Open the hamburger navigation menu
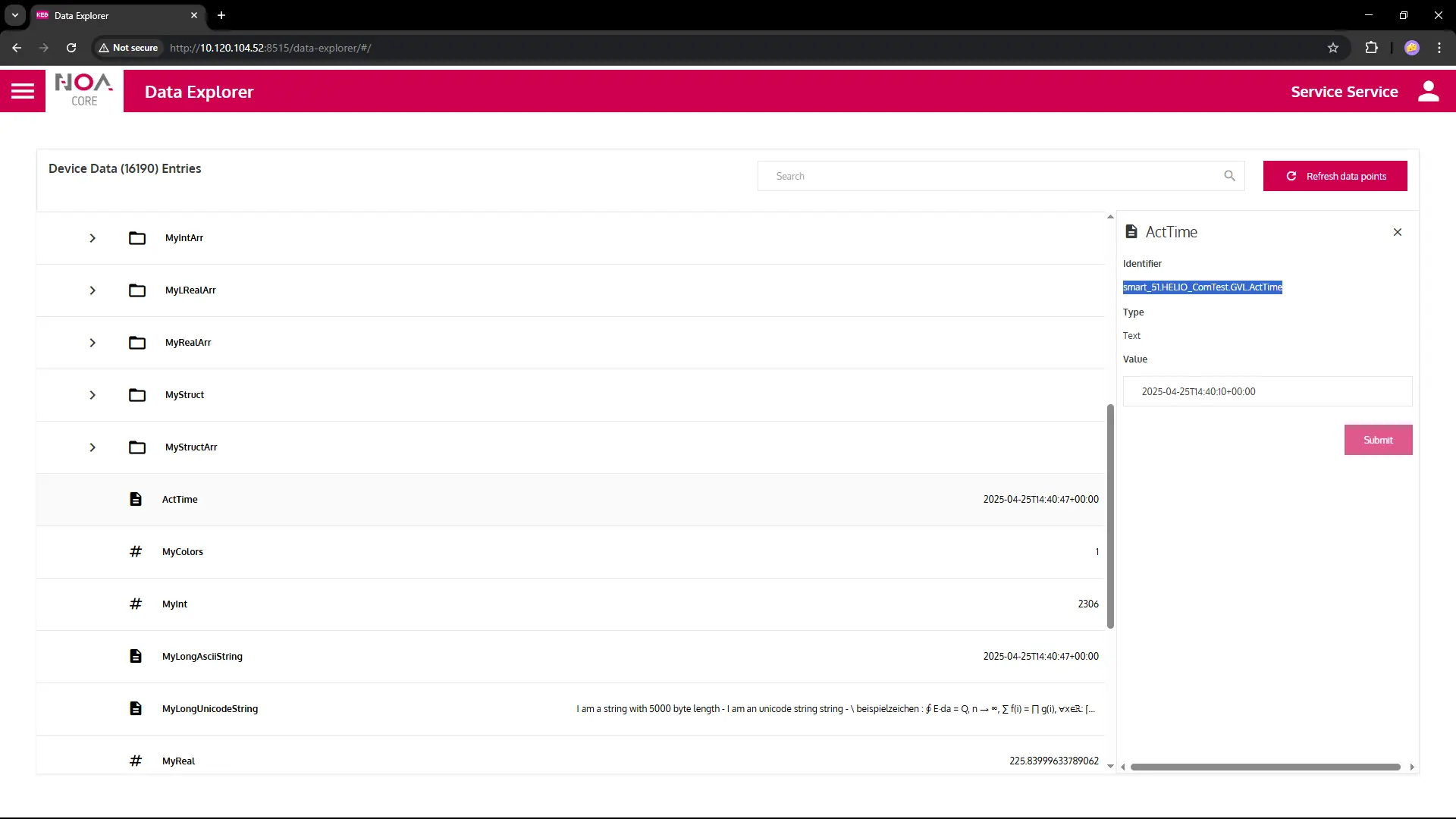Screen dimensions: 1456x819 click(x=23, y=90)
